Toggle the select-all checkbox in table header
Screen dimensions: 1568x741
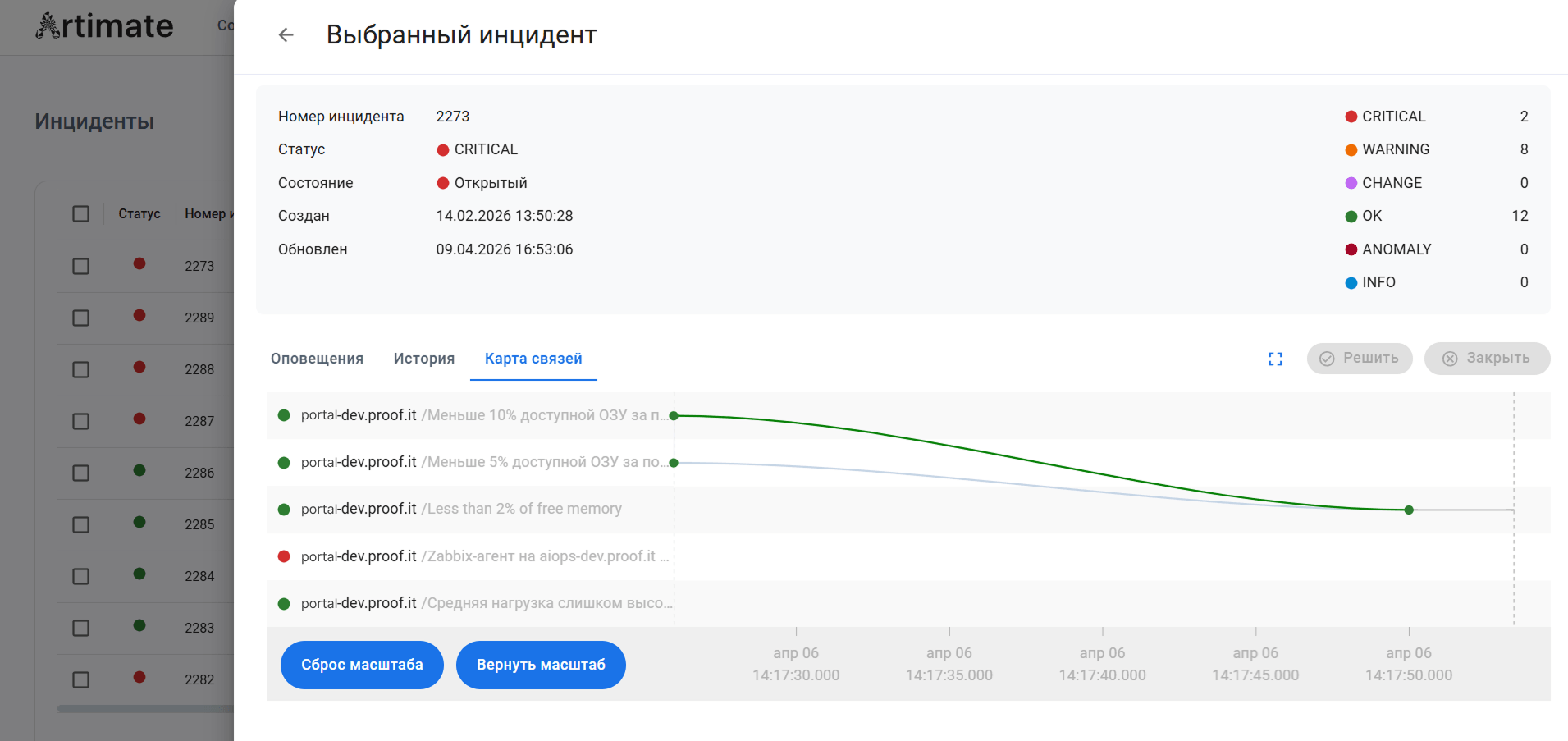click(x=80, y=214)
